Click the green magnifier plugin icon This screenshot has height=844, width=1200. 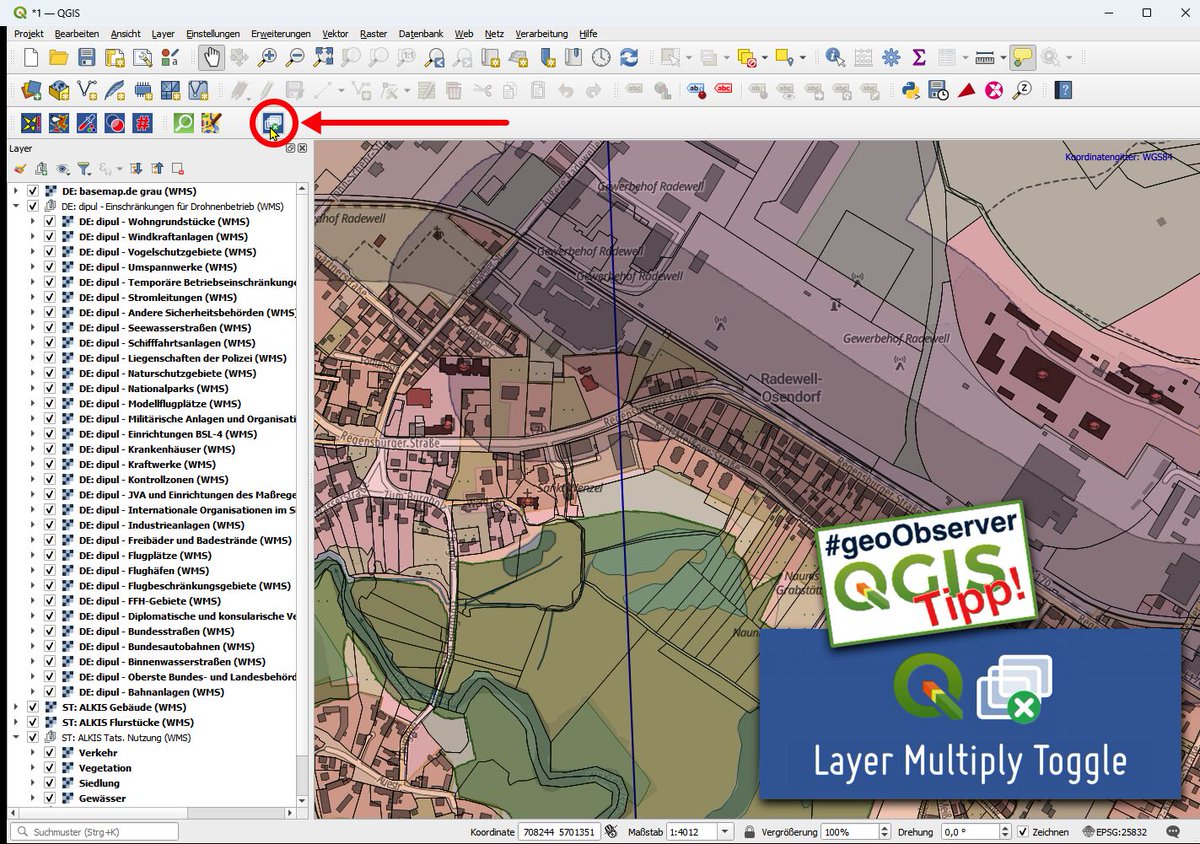coord(184,123)
